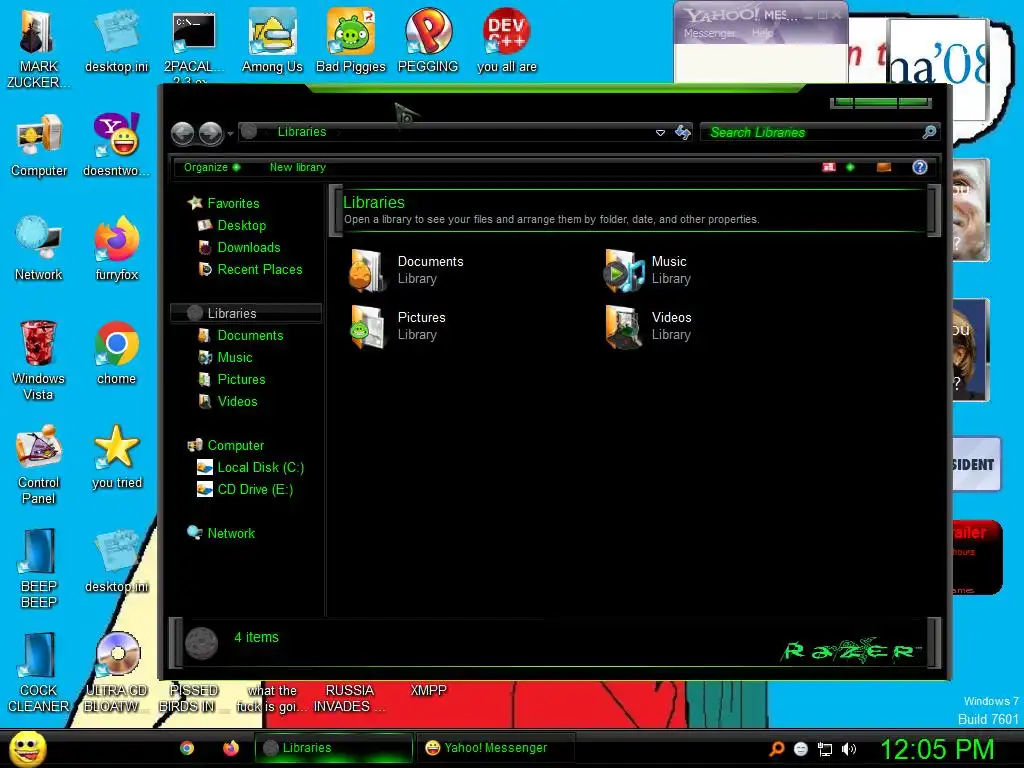The height and width of the screenshot is (768, 1024).
Task: Open BEEP BEEP desktop shortcut
Action: coord(39,569)
